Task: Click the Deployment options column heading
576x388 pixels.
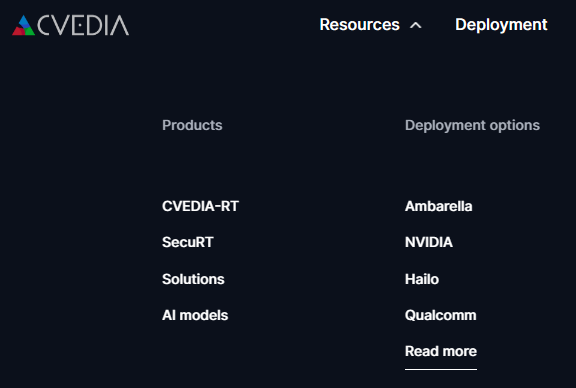Action: click(472, 126)
